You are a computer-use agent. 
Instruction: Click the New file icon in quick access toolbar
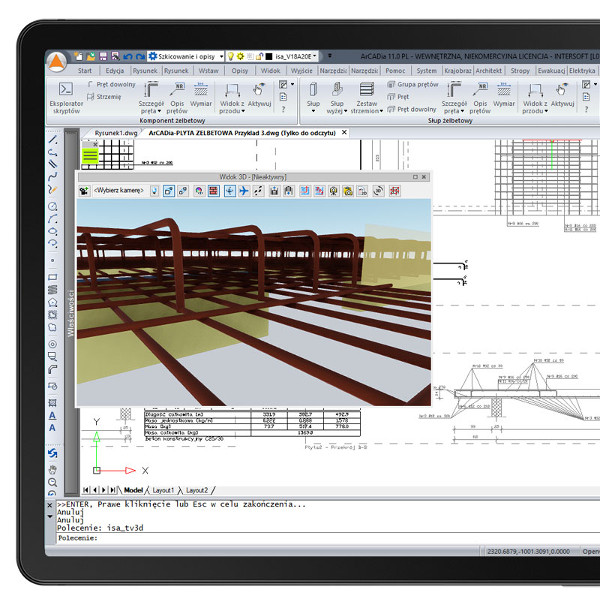pos(78,56)
